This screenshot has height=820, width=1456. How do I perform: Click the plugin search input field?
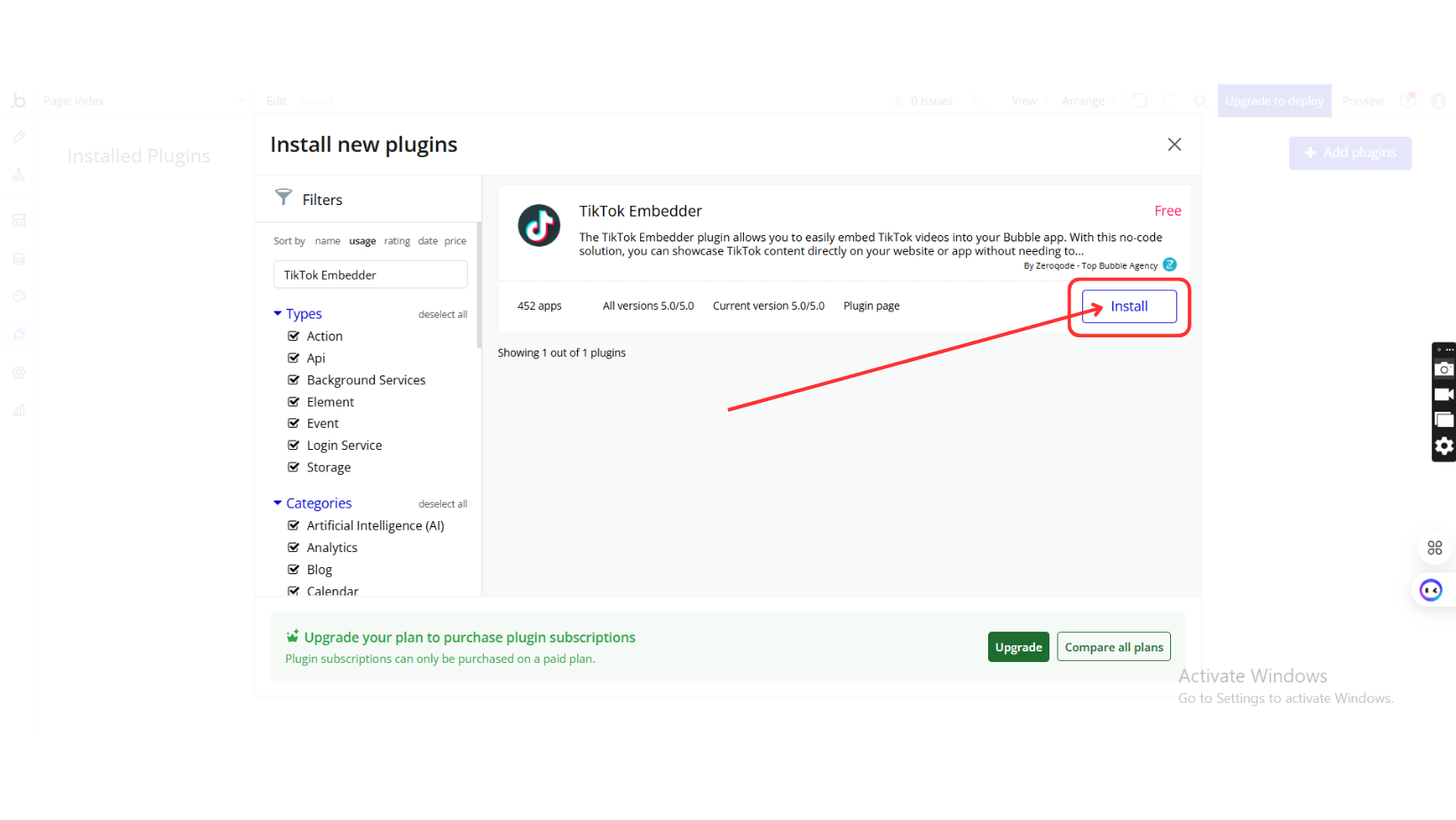pyautogui.click(x=370, y=275)
